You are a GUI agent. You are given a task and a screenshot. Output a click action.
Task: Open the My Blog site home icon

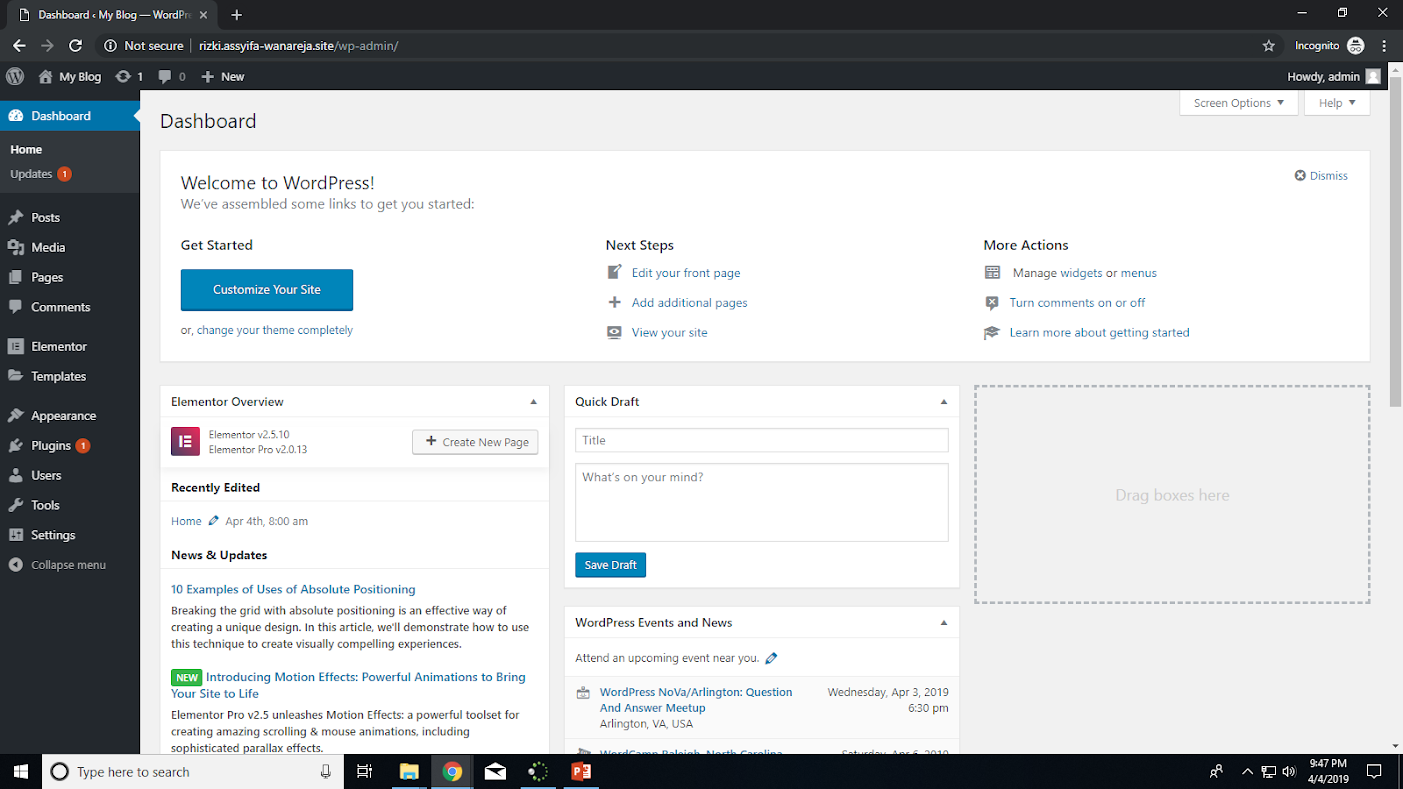45,76
